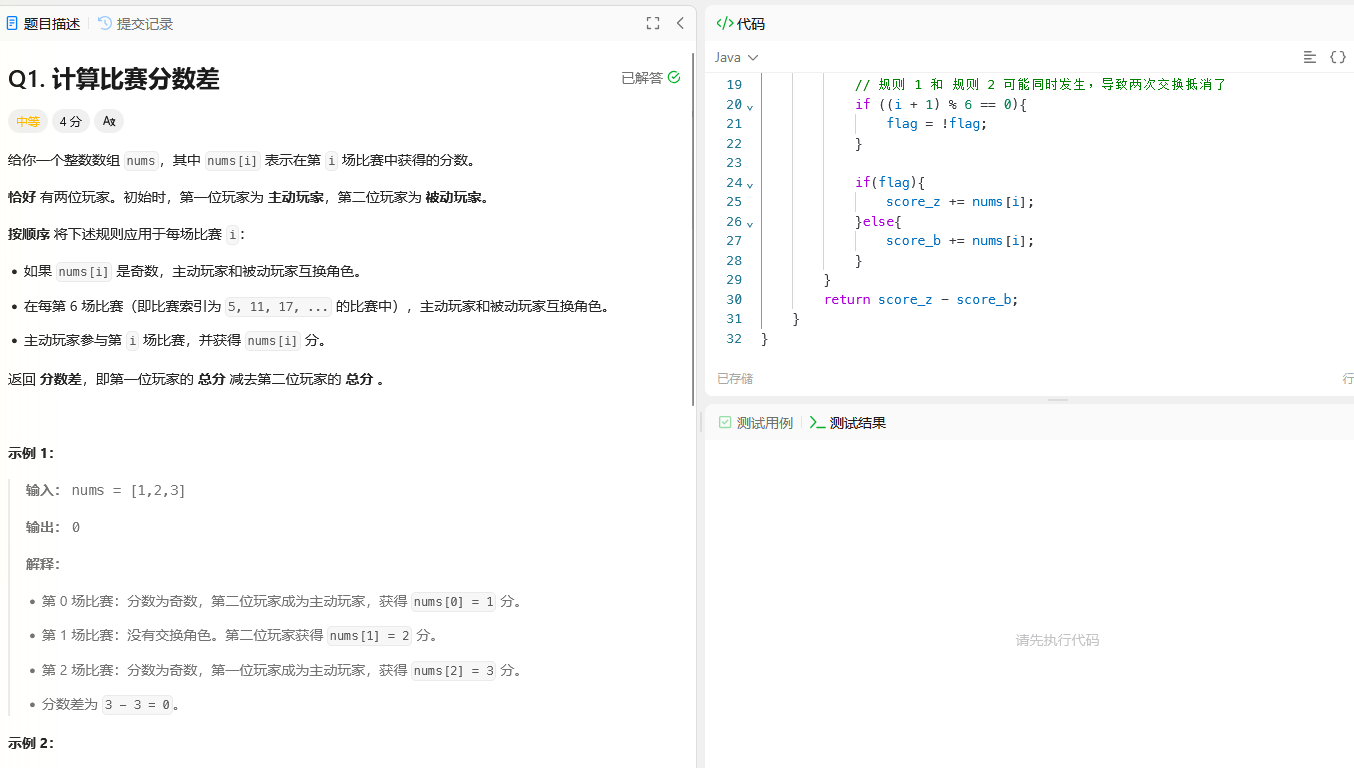Click the submission history clock icon
This screenshot has height=768, width=1354.
coord(105,23)
